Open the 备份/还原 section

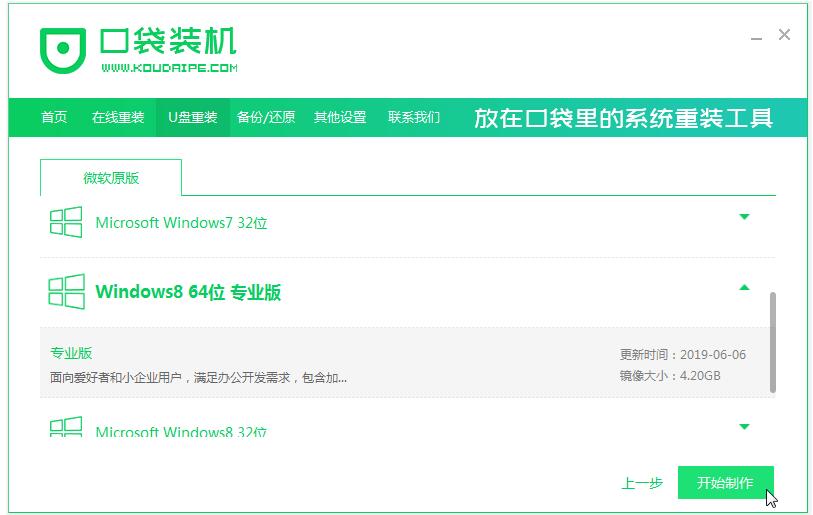tap(265, 117)
